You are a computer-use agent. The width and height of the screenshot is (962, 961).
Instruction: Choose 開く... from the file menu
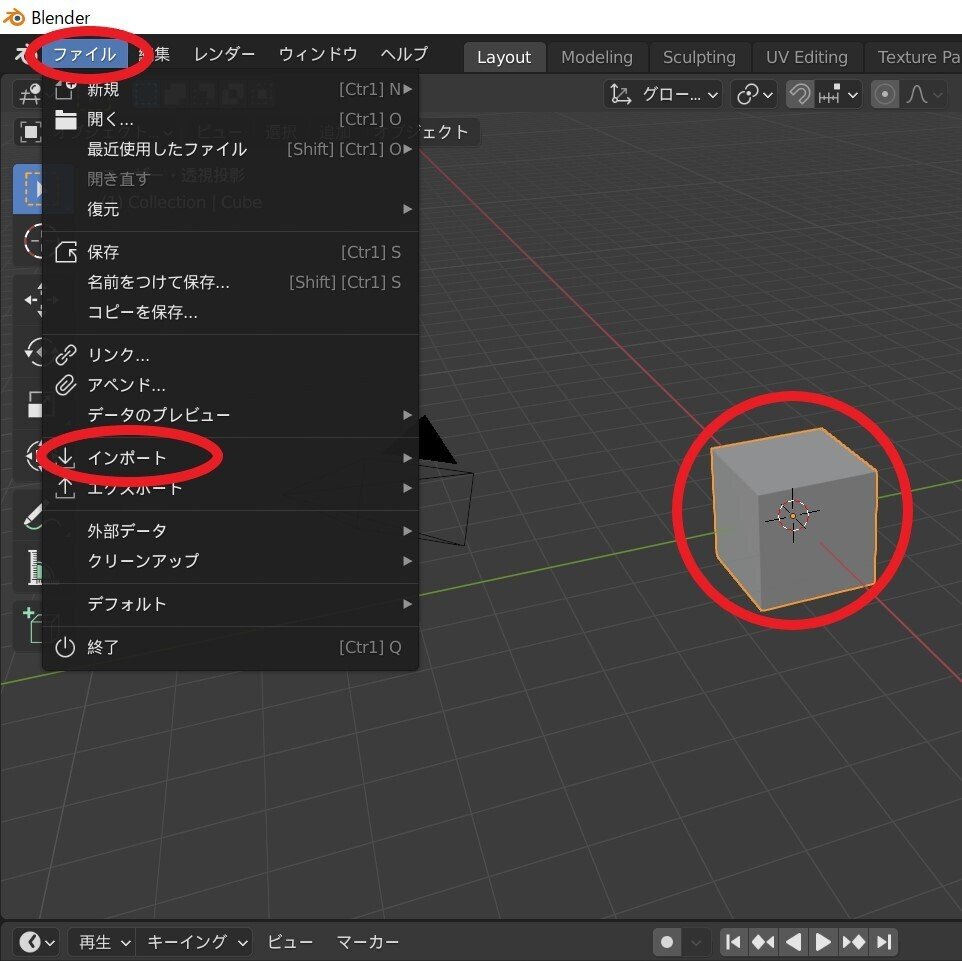click(231, 119)
